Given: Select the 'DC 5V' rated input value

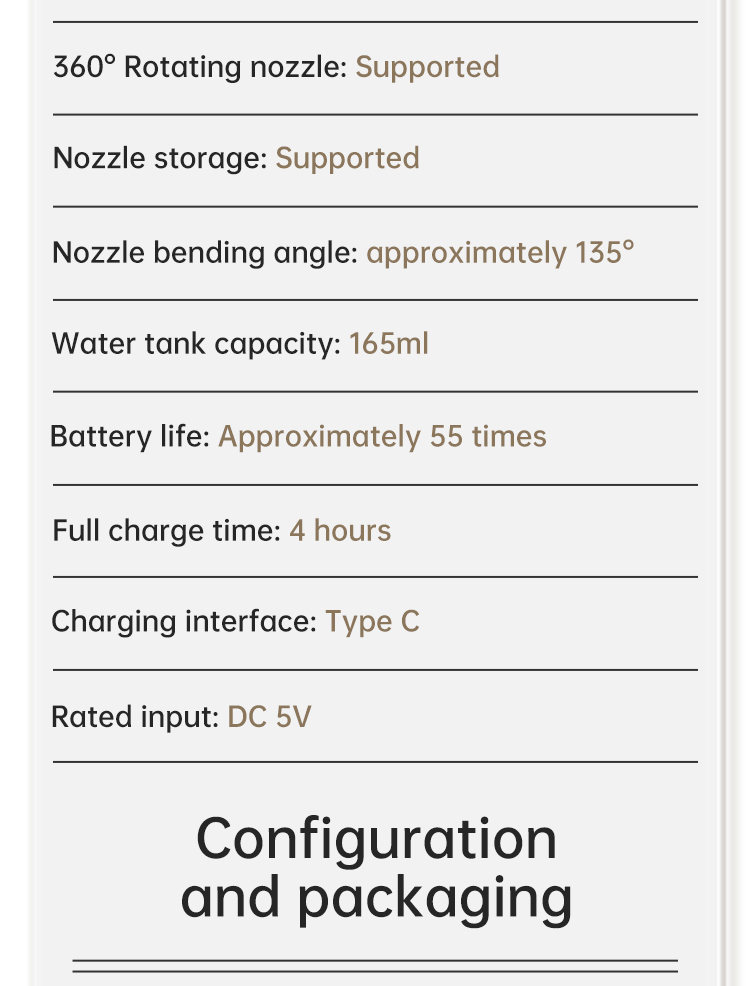Looking at the screenshot, I should (269, 716).
